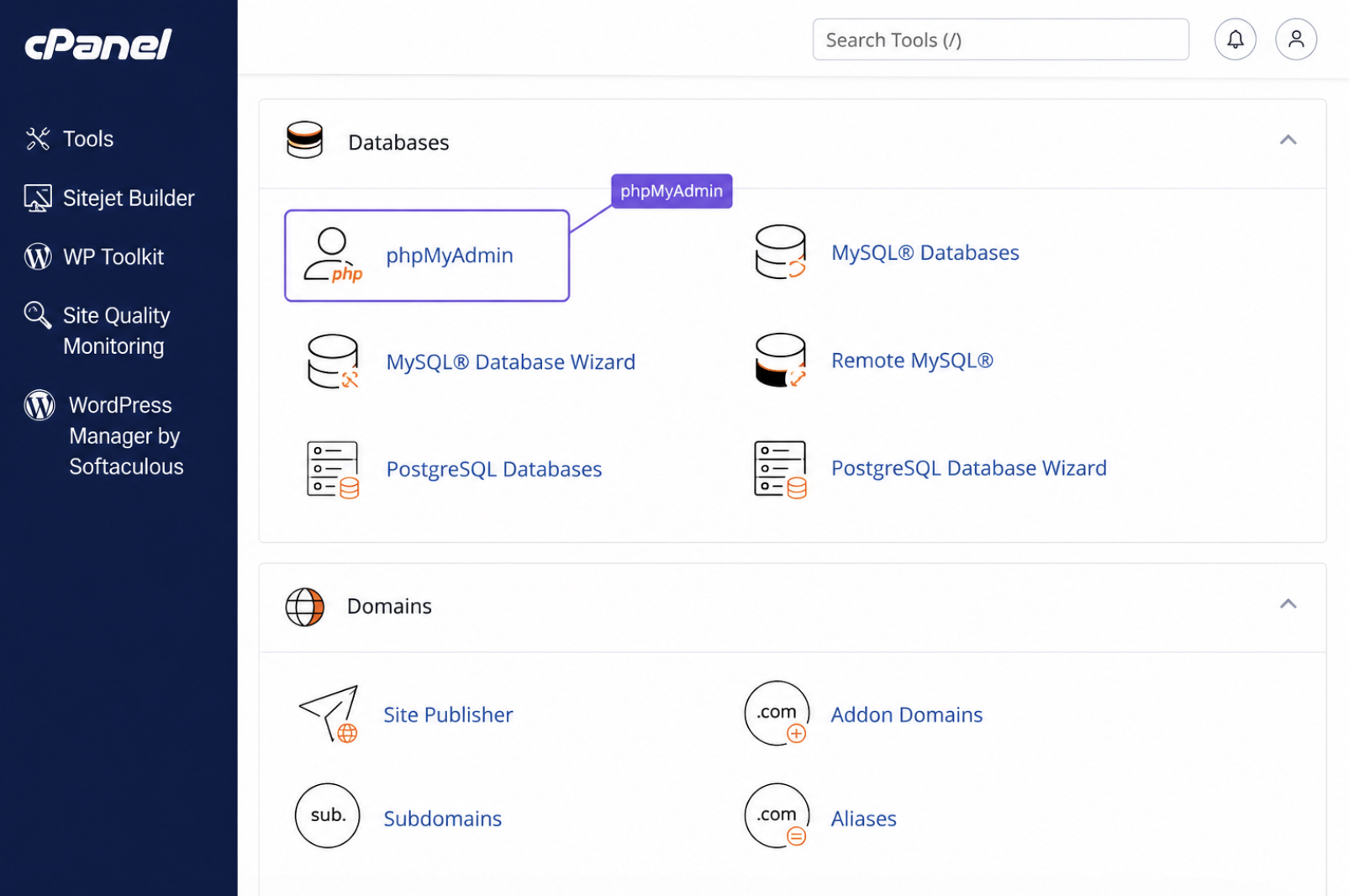1349x896 pixels.
Task: Click the Databases section heading text
Action: coord(398,142)
